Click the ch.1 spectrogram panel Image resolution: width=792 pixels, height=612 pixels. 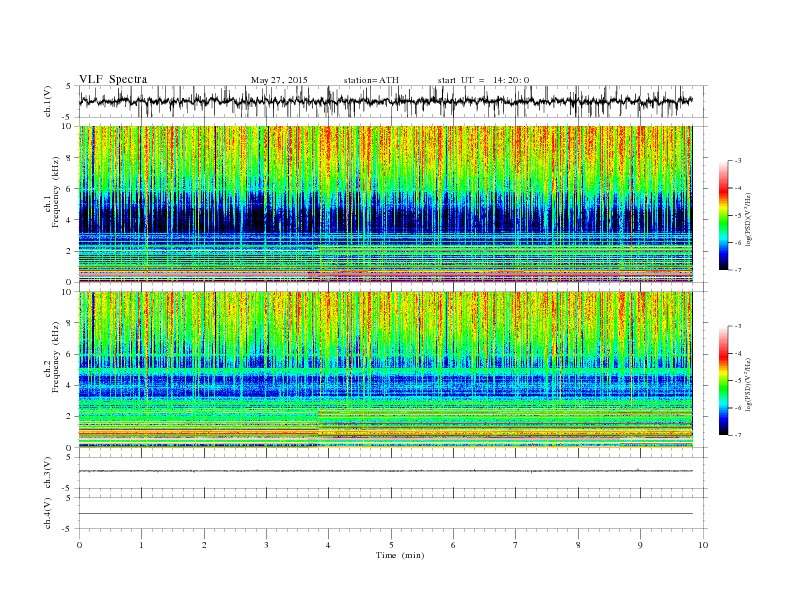click(x=385, y=204)
